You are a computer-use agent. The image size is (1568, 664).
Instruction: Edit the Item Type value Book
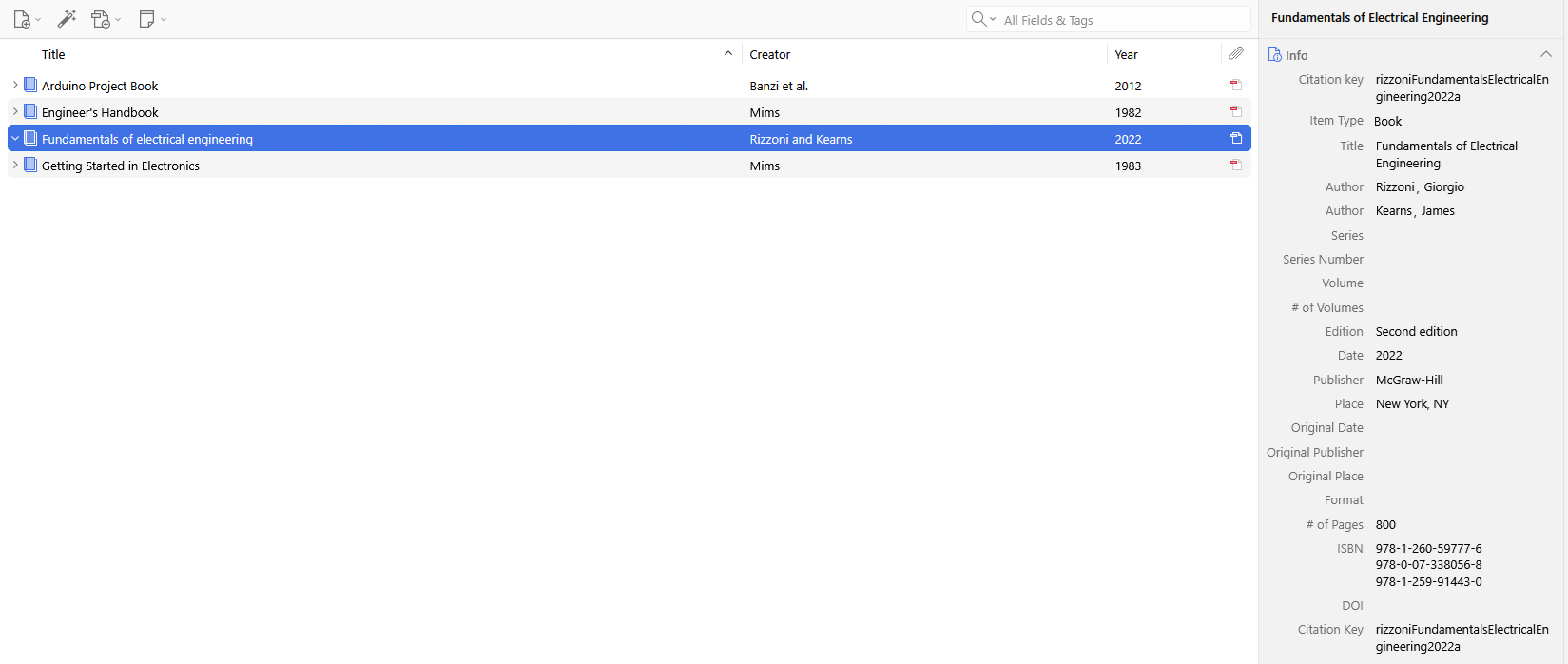pos(1388,121)
